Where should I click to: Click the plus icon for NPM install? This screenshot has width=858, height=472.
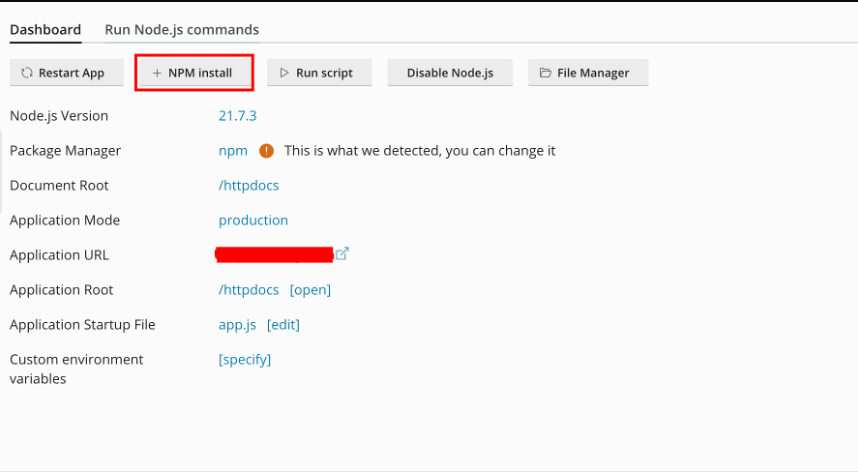pyautogui.click(x=157, y=73)
